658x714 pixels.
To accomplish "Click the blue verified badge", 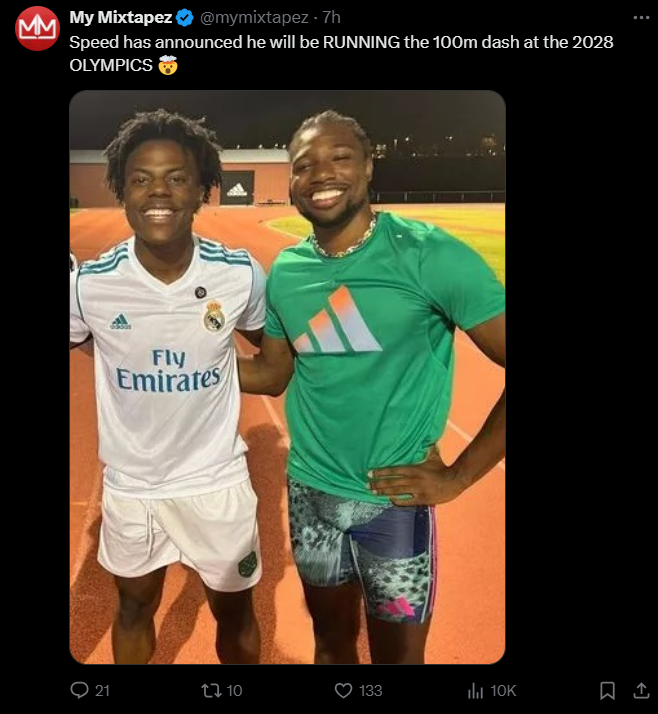I will [x=184, y=18].
